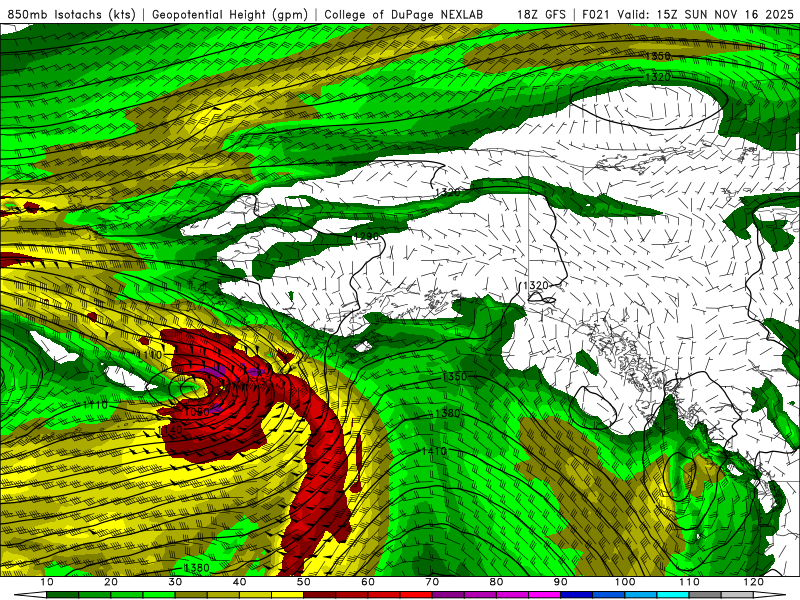Click the right arrow end of the color bar
The height and width of the screenshot is (600, 800).
click(769, 595)
